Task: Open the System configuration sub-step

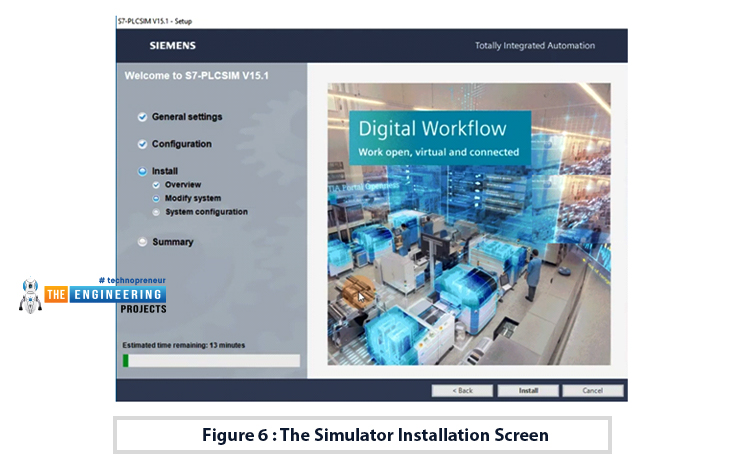Action: 206,212
